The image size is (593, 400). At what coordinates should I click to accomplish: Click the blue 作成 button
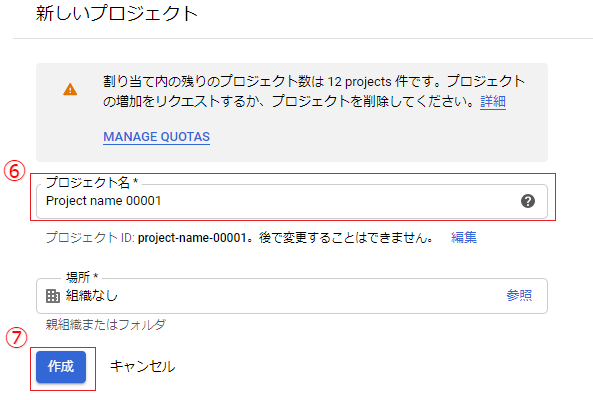coord(61,367)
